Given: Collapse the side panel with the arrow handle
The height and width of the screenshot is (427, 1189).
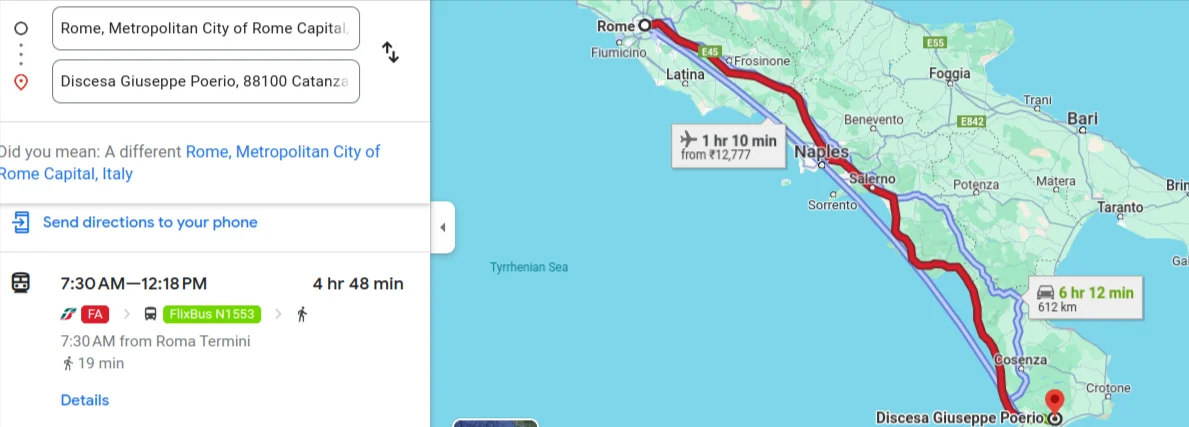Looking at the screenshot, I should pos(443,227).
